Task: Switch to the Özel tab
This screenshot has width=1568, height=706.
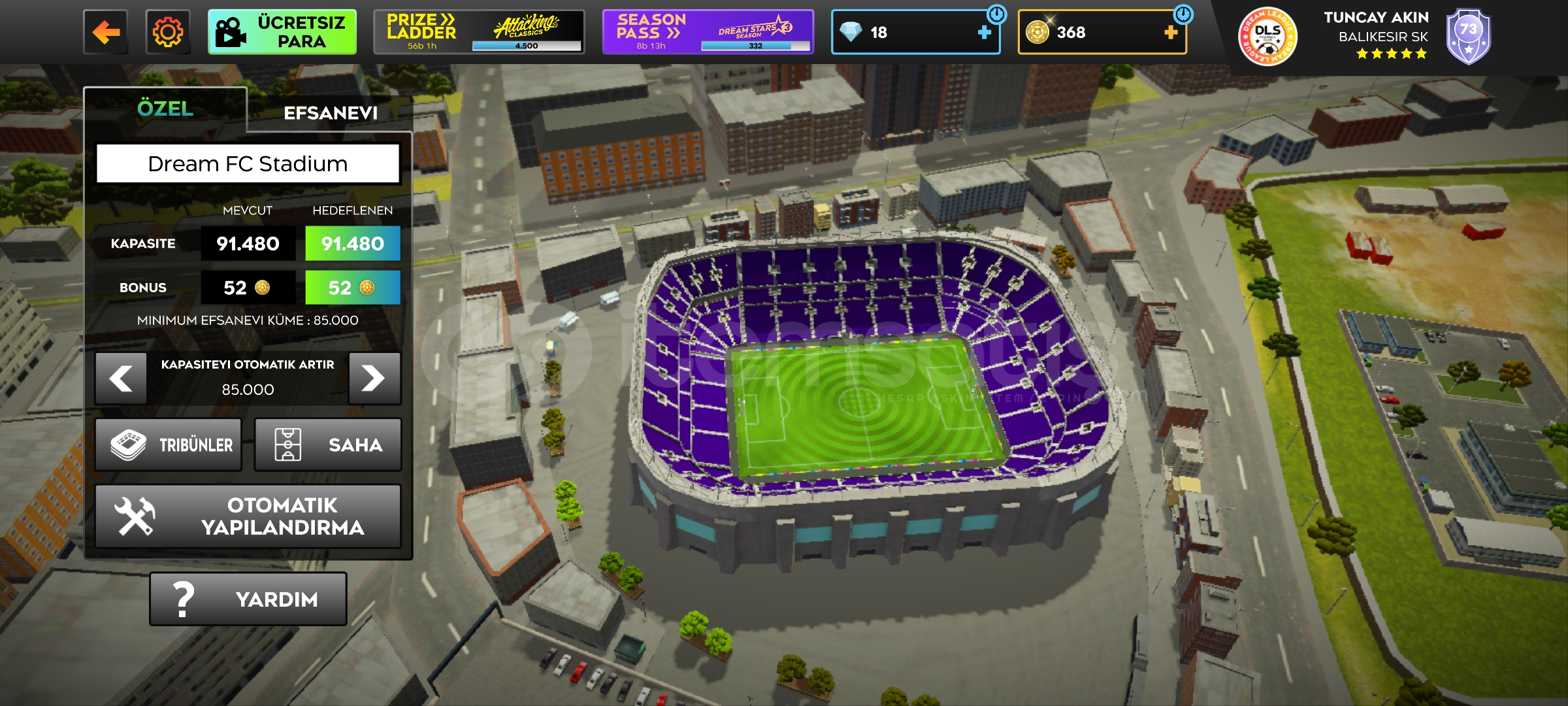Action: coord(165,109)
